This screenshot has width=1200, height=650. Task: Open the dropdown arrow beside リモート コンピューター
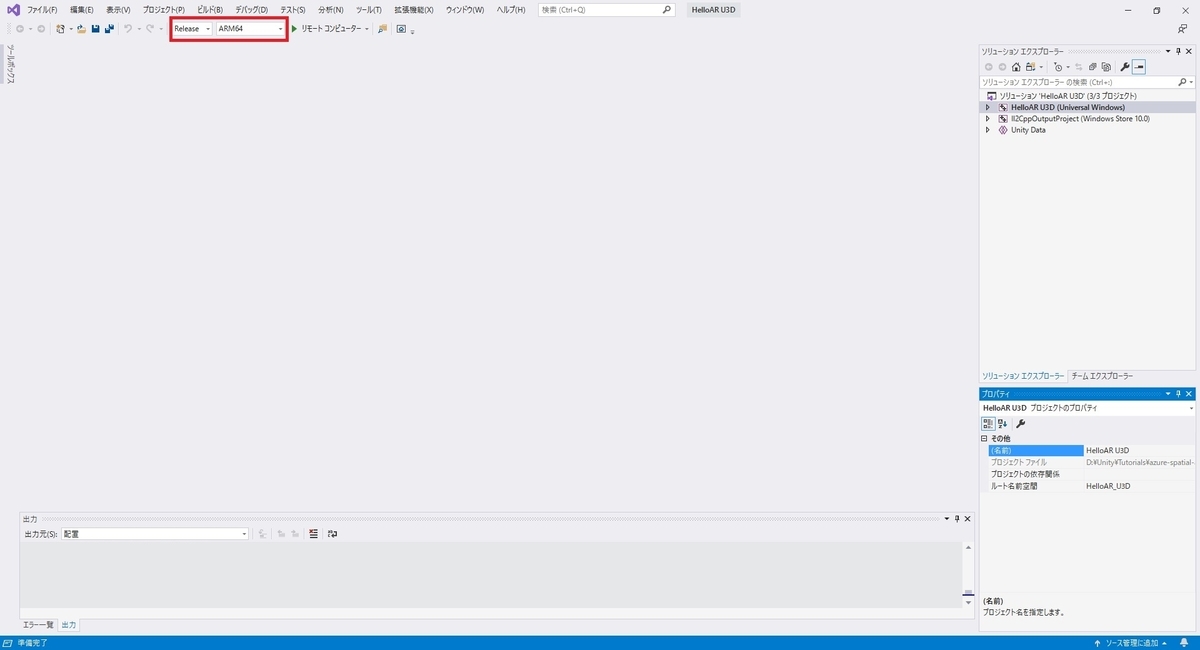[x=367, y=29]
